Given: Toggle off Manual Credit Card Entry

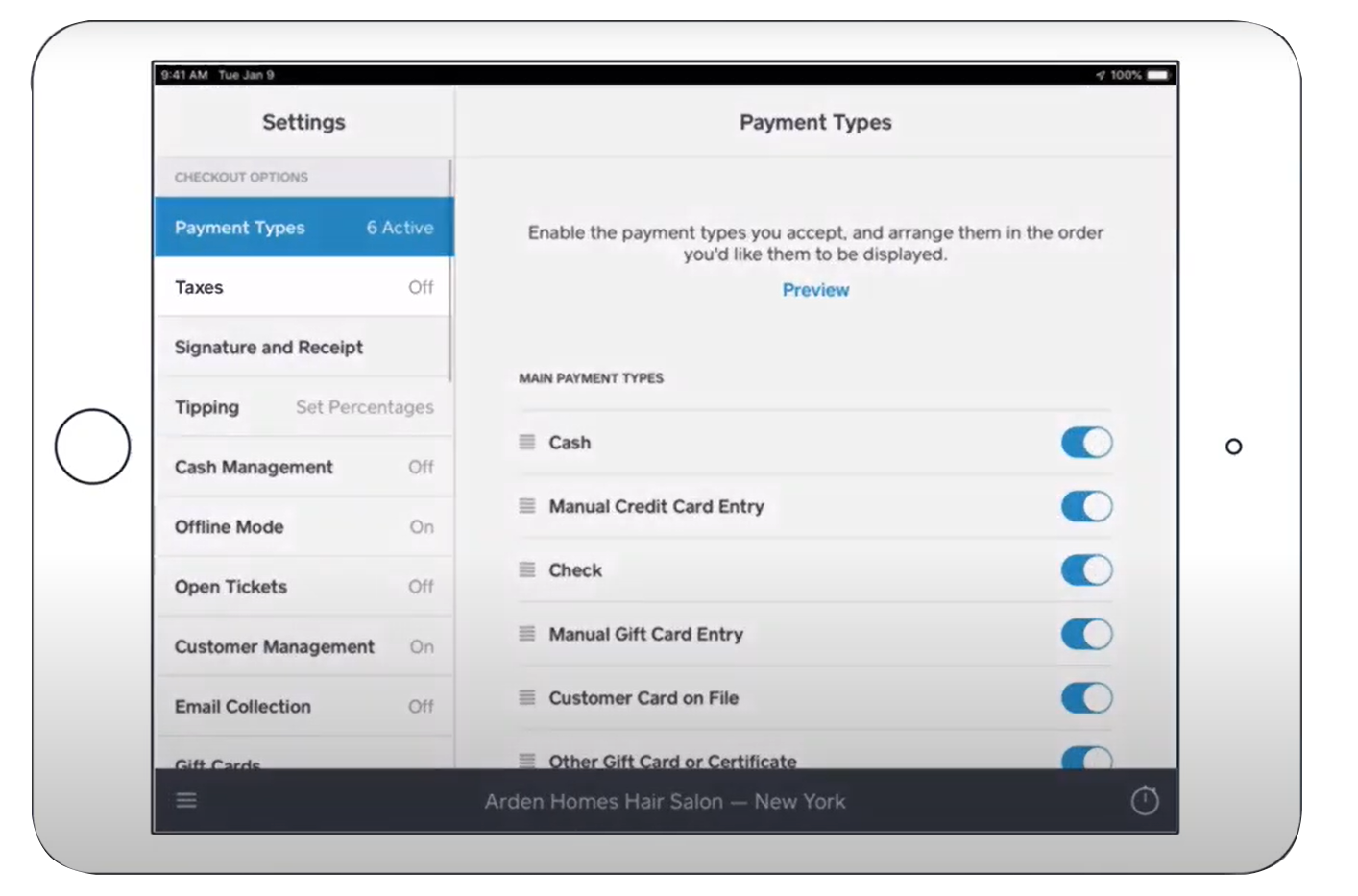Looking at the screenshot, I should [x=1086, y=506].
